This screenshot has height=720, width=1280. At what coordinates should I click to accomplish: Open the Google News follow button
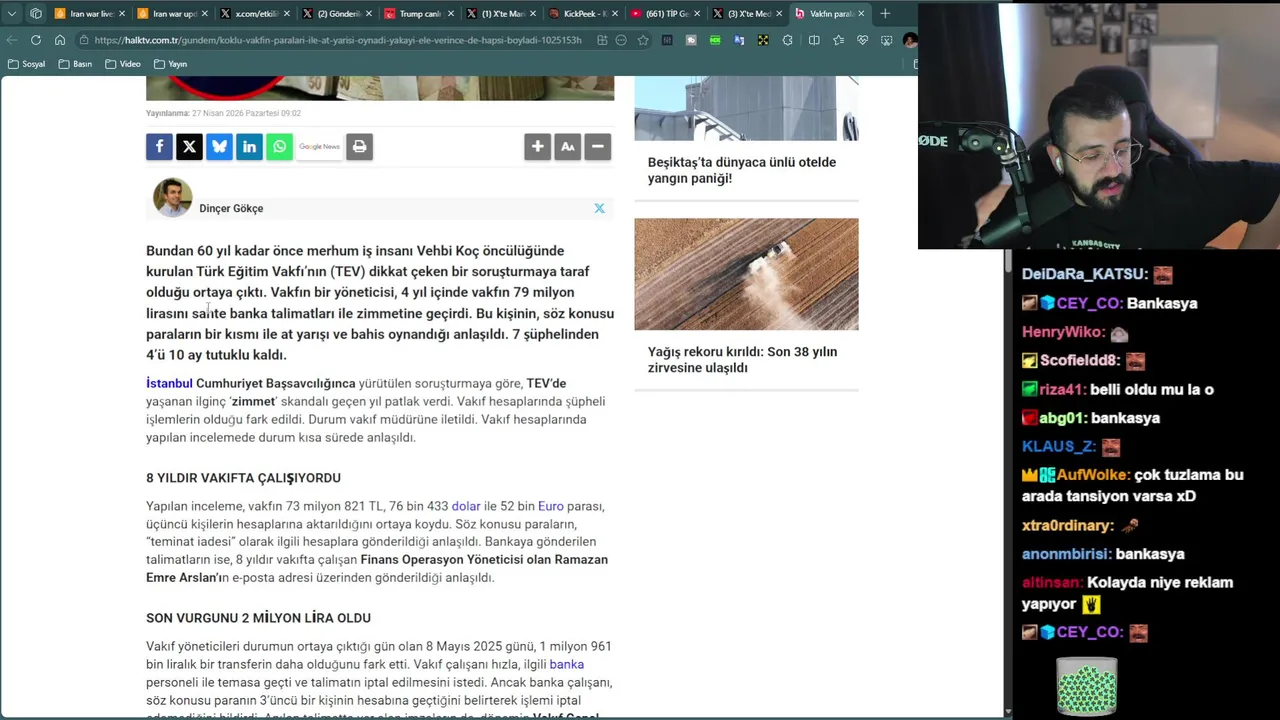click(319, 147)
